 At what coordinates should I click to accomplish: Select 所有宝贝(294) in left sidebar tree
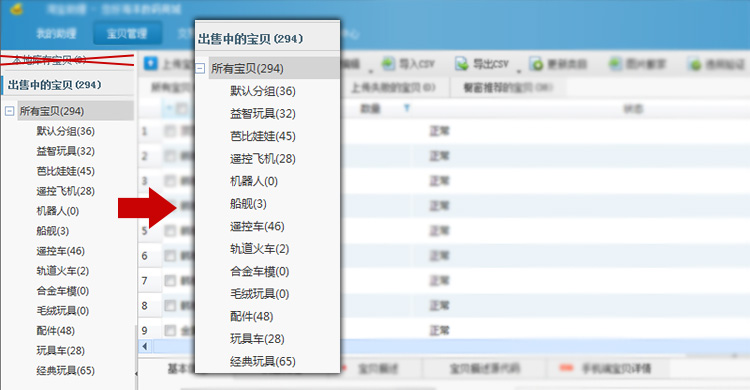pyautogui.click(x=52, y=111)
